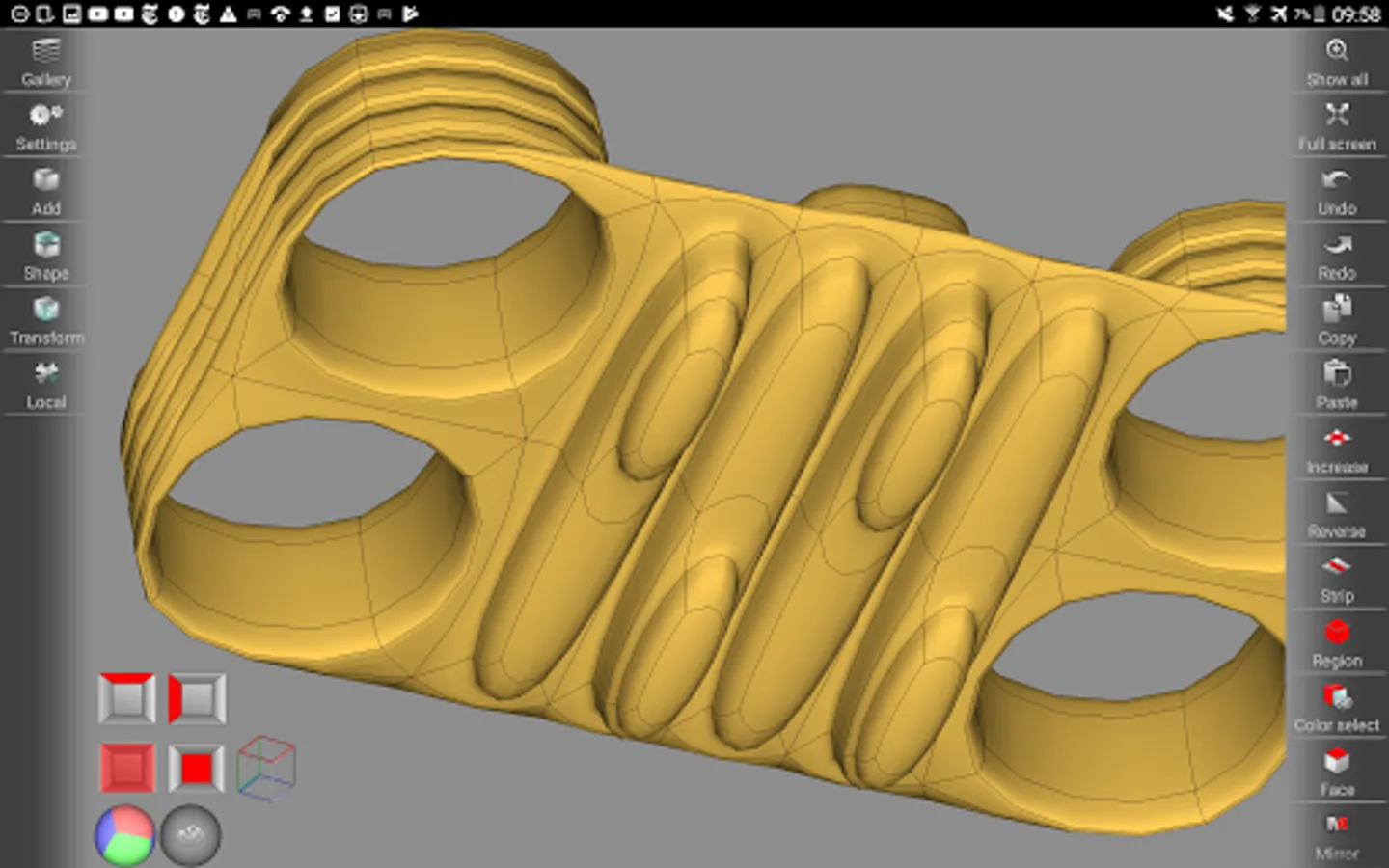Select top view cube button

(x=126, y=698)
